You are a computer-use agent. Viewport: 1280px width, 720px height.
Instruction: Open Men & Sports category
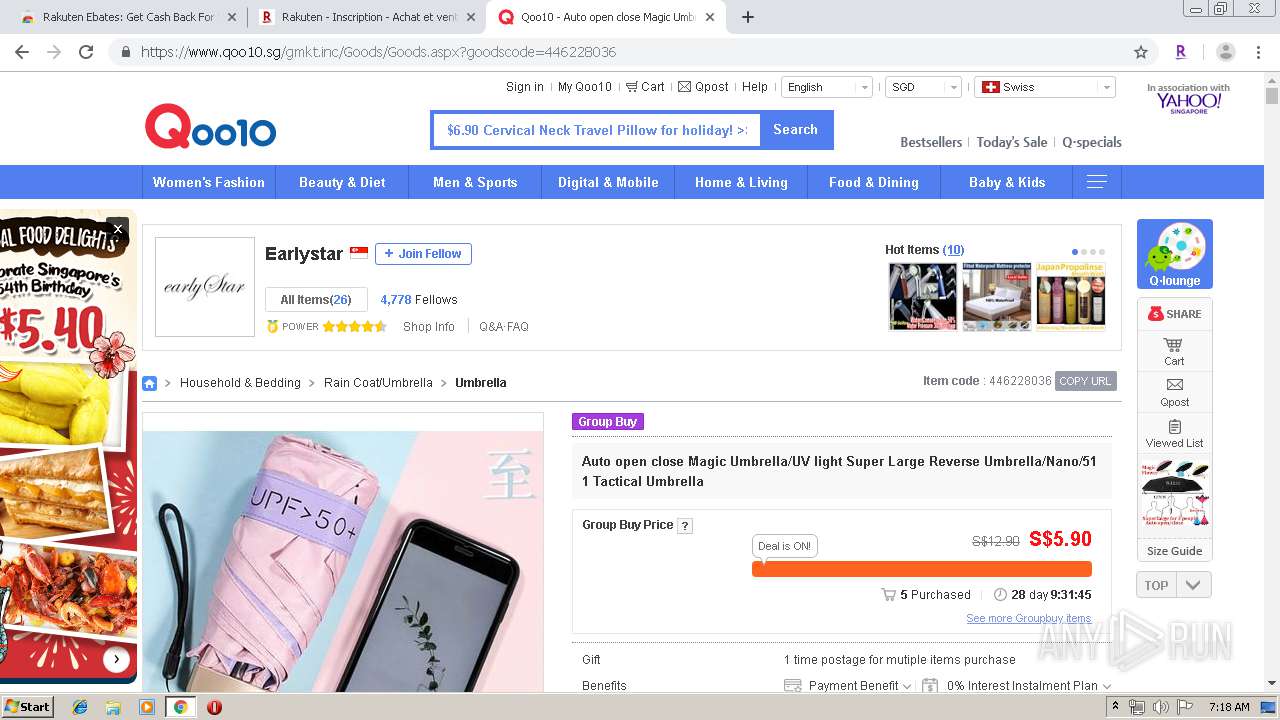click(475, 182)
